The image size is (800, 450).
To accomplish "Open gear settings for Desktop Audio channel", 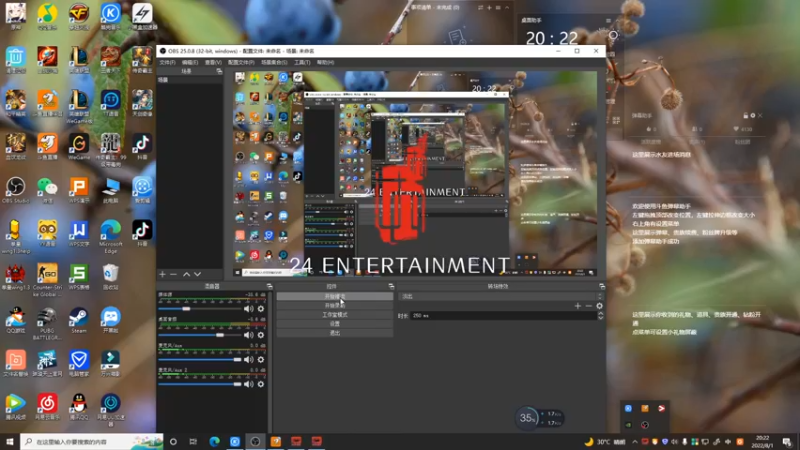I will coord(261,335).
